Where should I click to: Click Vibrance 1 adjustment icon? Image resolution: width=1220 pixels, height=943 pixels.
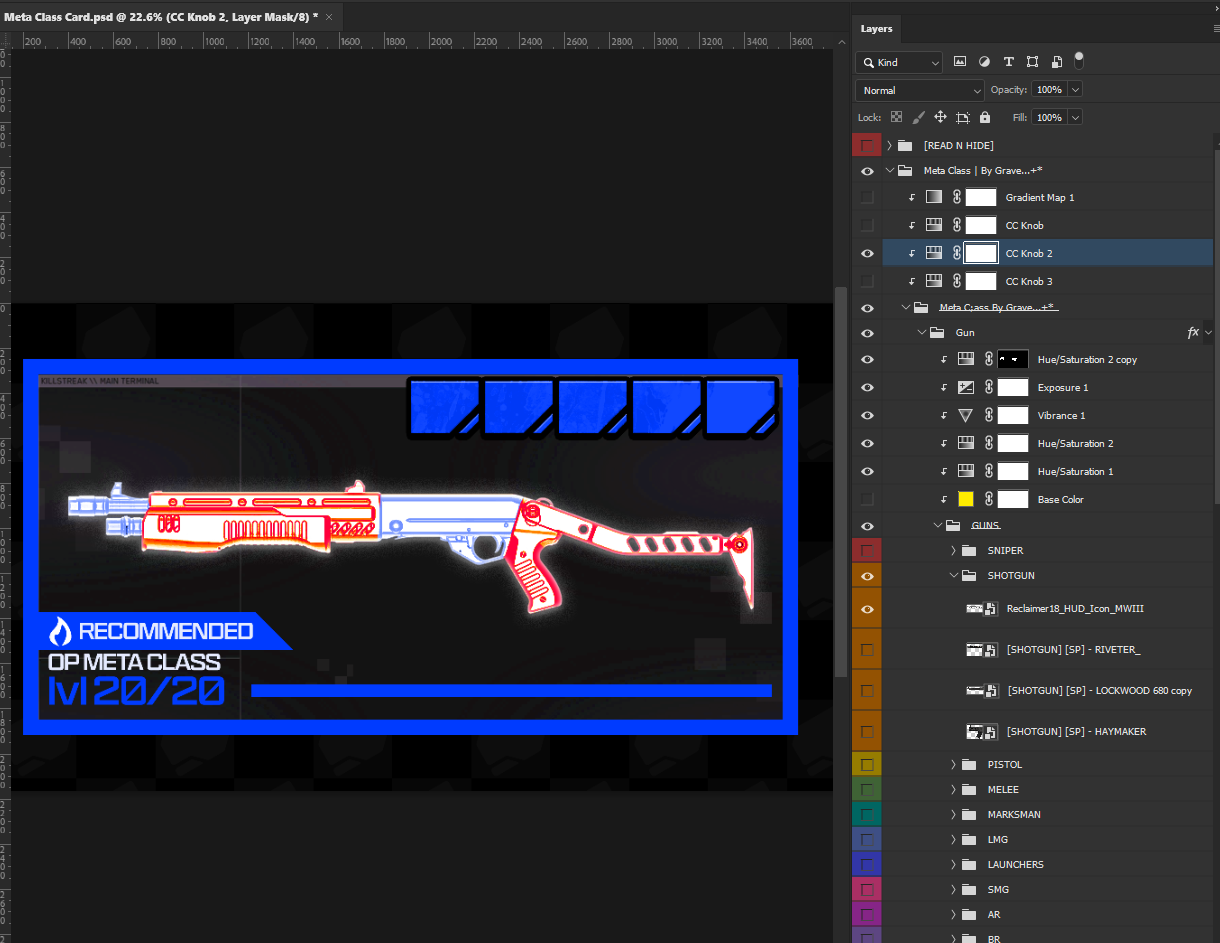coord(965,415)
